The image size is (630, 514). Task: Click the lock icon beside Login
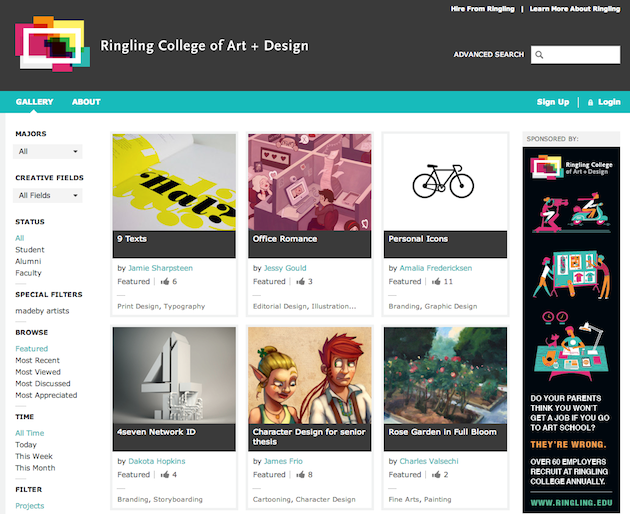pyautogui.click(x=590, y=102)
